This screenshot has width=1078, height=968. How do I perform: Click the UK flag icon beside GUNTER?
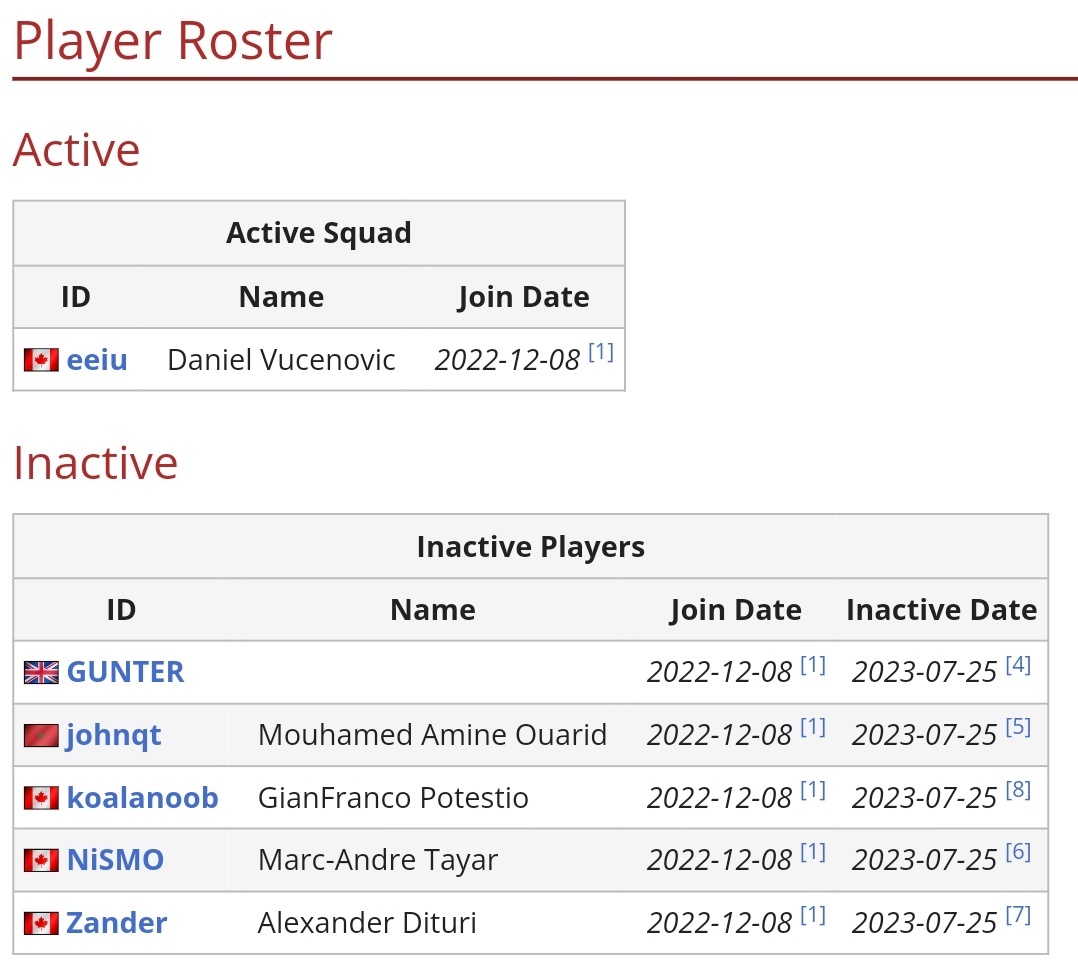pyautogui.click(x=41, y=672)
